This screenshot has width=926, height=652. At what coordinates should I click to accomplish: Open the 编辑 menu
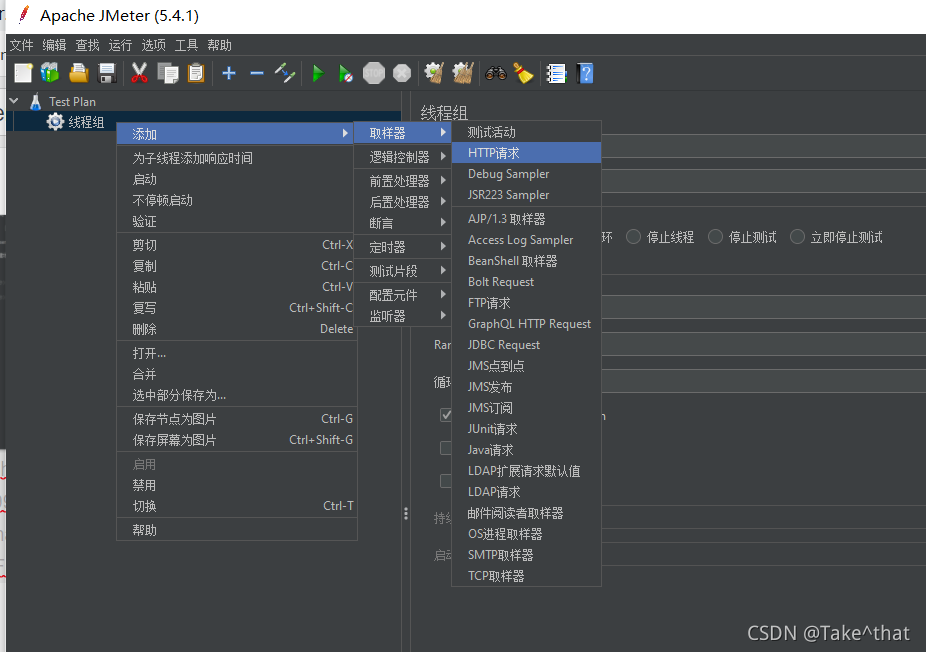[54, 45]
